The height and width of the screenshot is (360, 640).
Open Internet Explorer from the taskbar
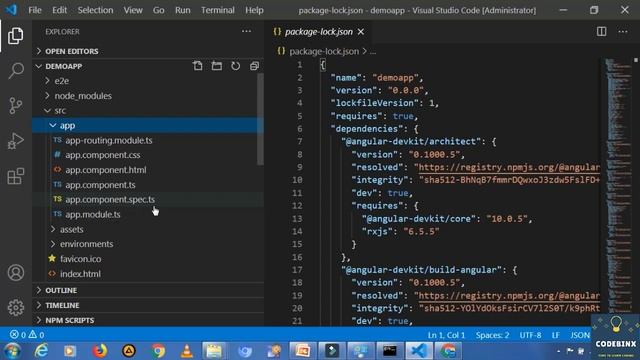coord(41,351)
